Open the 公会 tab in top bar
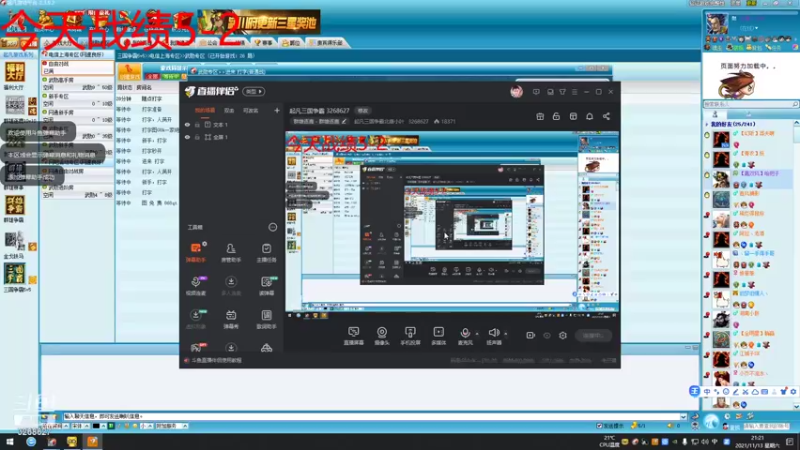This screenshot has width=800, height=450. coord(211,43)
